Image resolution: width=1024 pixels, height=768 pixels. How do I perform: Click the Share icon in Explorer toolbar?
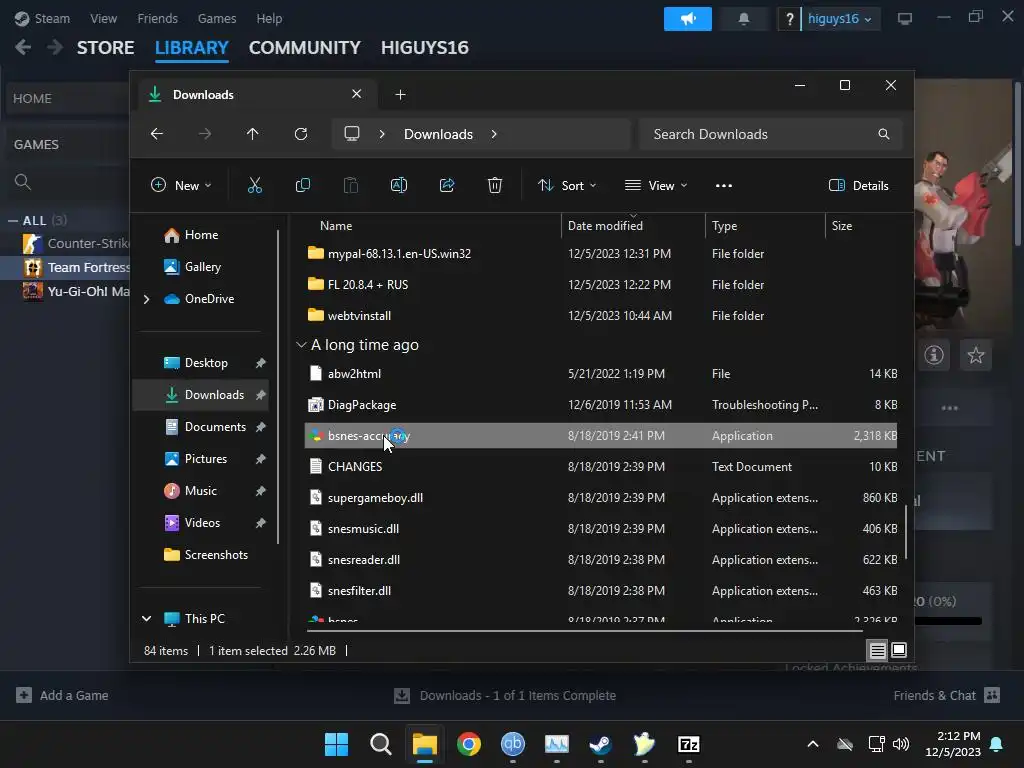pyautogui.click(x=447, y=185)
